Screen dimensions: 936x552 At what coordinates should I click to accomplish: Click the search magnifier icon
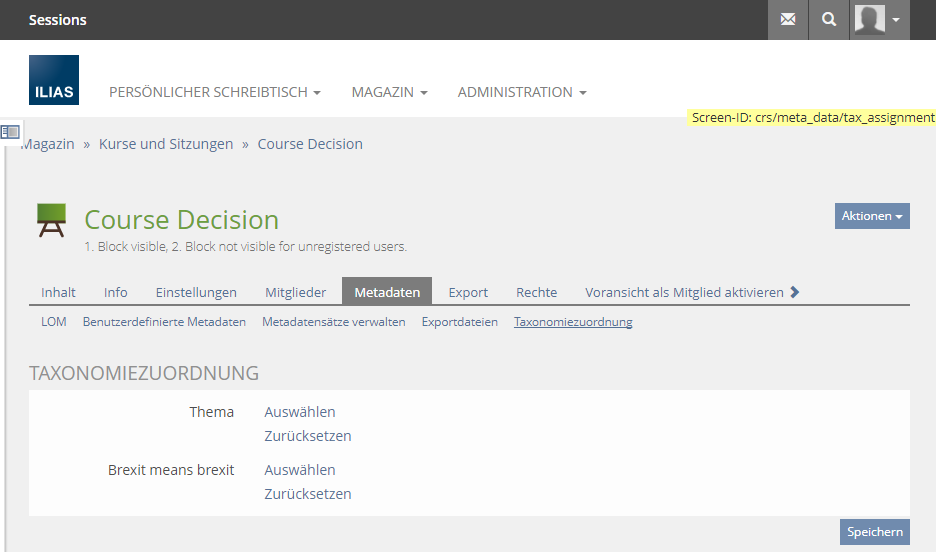coord(828,20)
